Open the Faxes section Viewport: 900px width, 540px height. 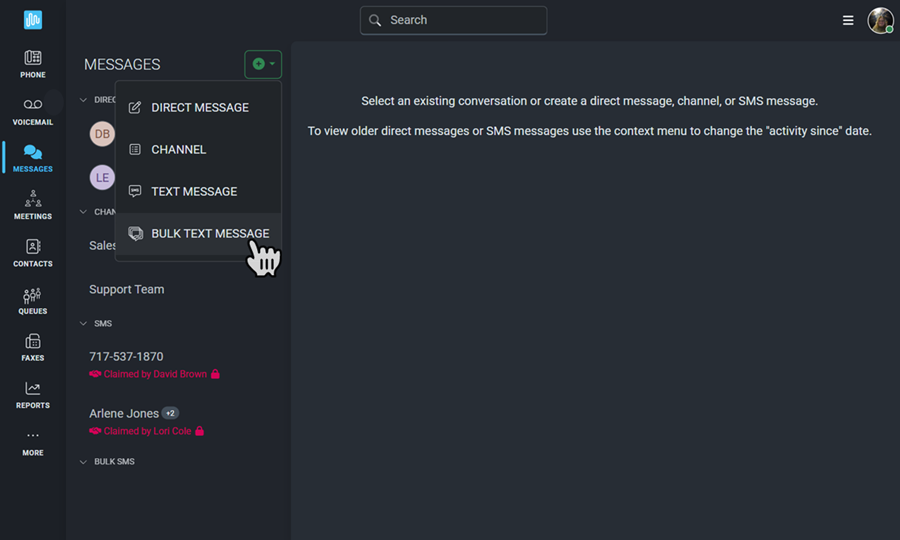pos(33,348)
